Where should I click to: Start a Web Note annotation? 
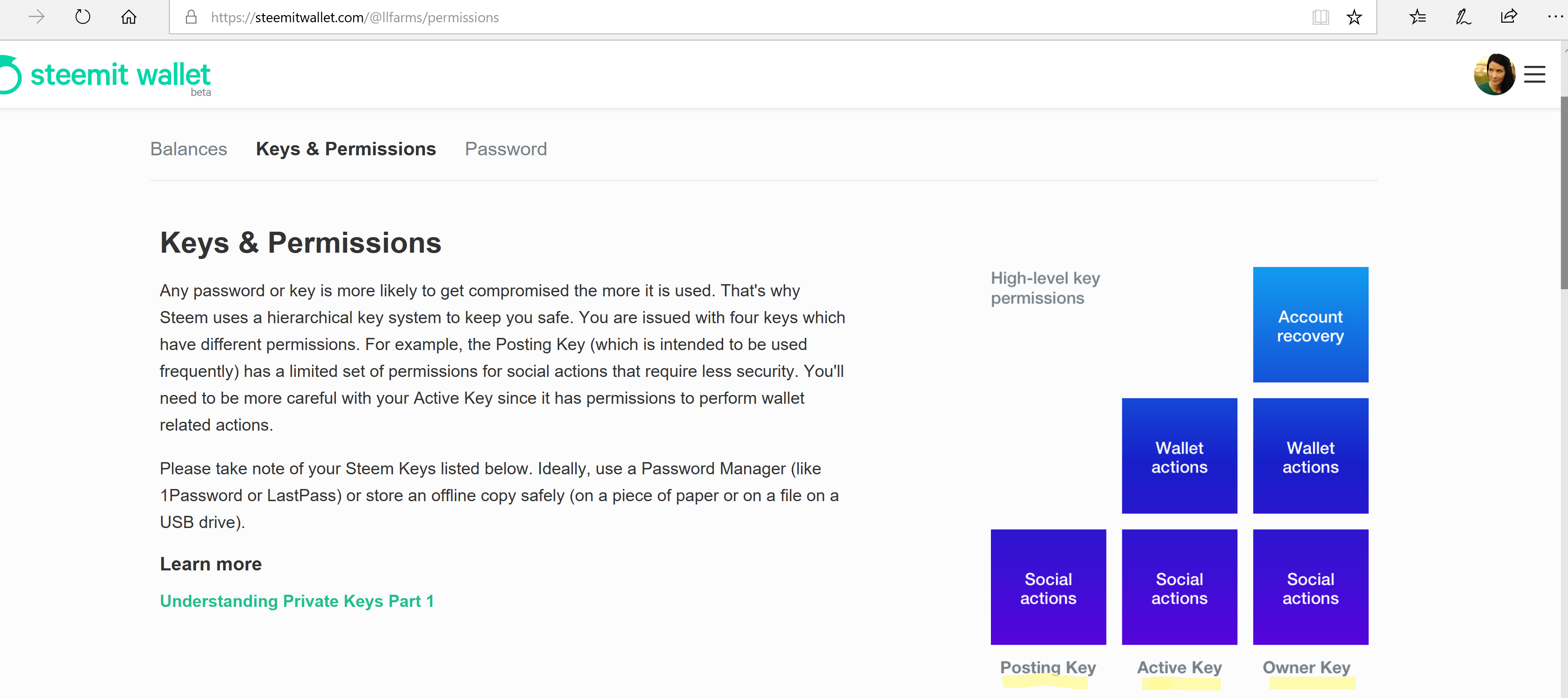point(1463,17)
